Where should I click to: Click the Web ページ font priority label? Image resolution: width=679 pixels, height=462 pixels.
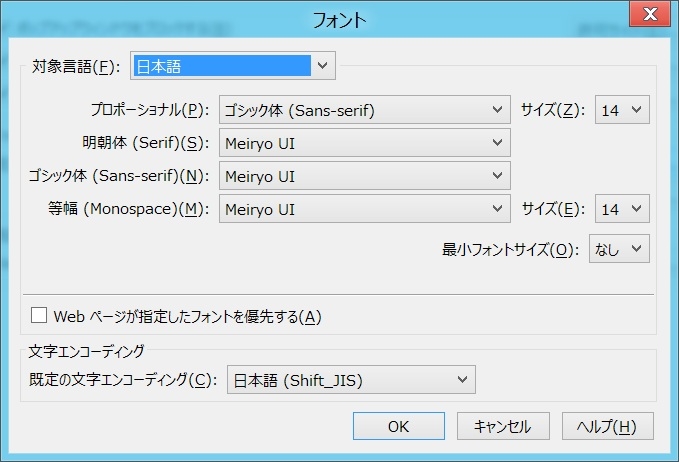click(x=187, y=317)
